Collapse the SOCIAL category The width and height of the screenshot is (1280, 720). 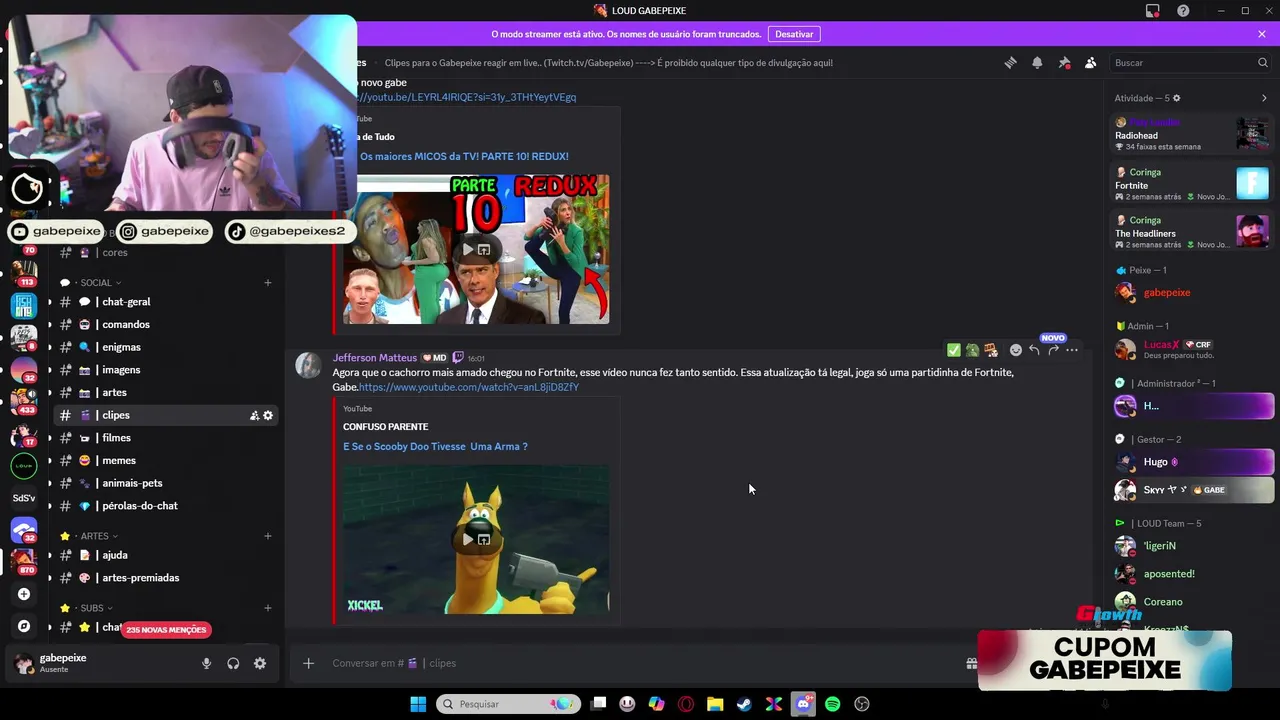click(97, 283)
